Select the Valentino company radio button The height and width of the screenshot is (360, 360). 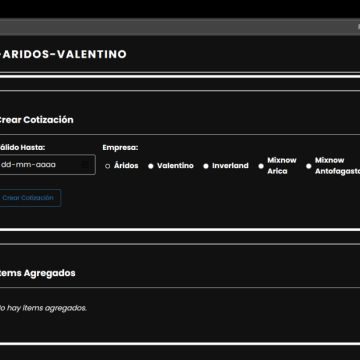tap(151, 166)
